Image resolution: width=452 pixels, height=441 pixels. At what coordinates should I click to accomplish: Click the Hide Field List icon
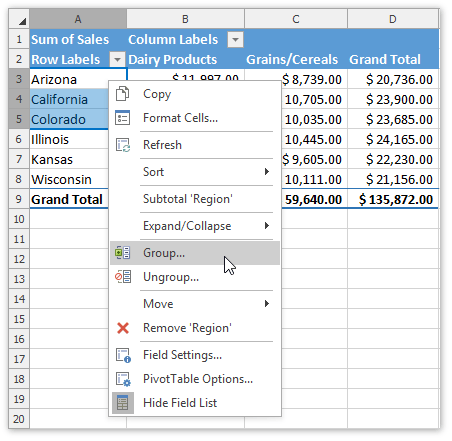[123, 403]
